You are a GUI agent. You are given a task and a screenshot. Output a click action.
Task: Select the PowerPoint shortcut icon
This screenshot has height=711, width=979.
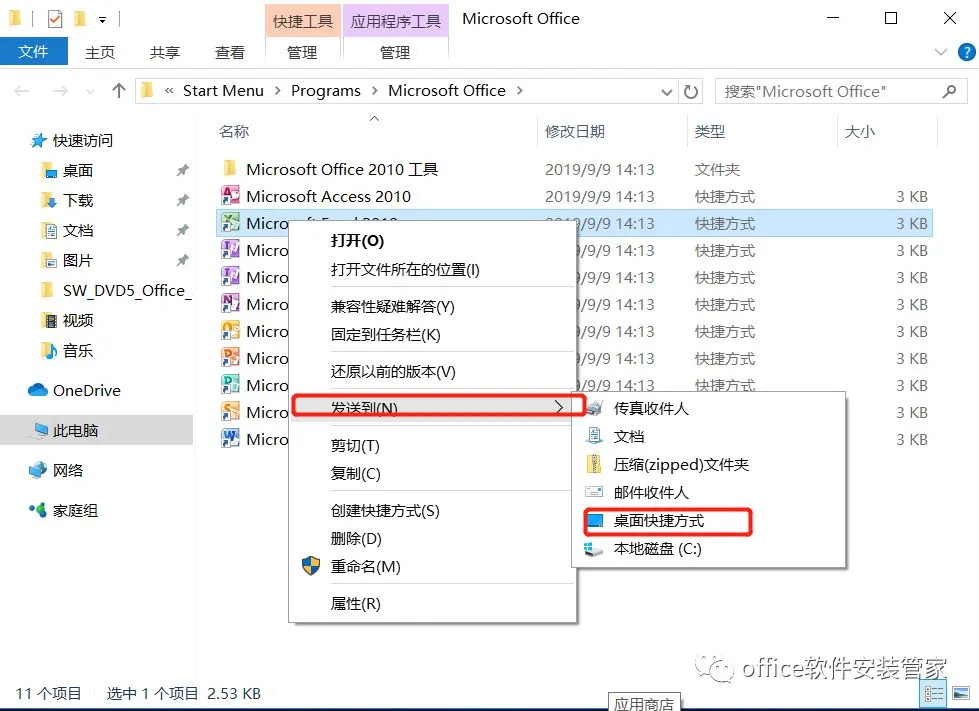click(230, 358)
